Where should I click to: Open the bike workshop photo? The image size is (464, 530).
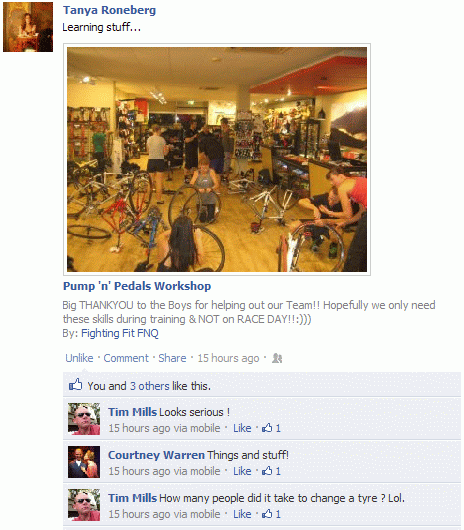click(x=217, y=159)
